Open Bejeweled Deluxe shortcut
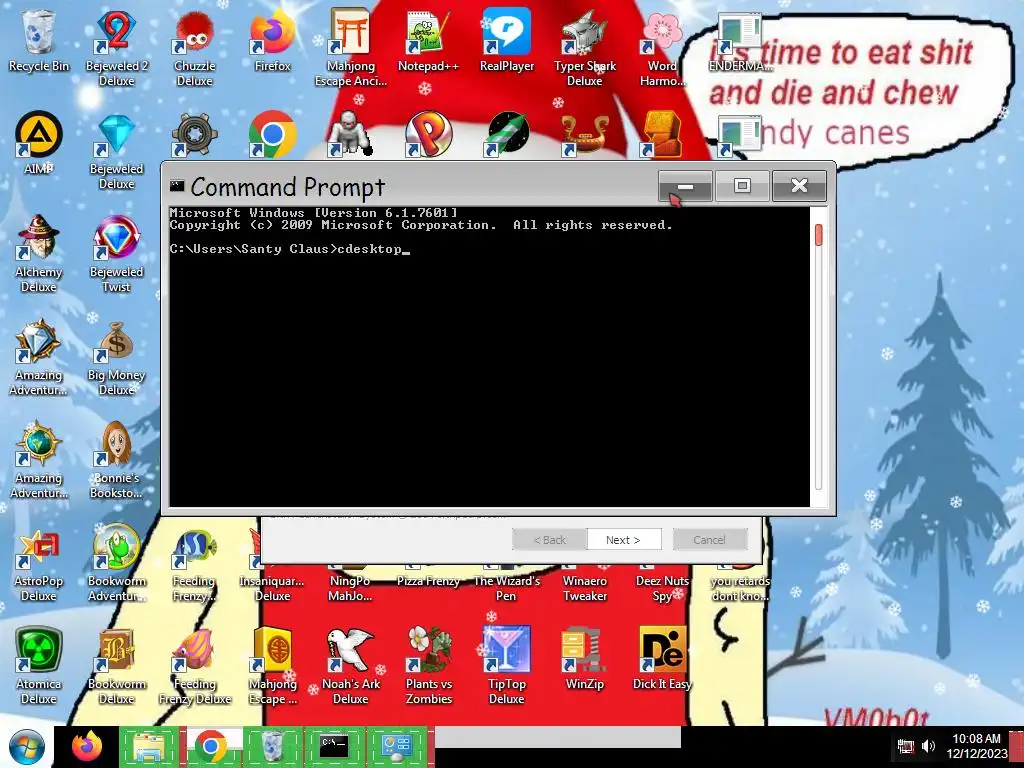The height and width of the screenshot is (768, 1024). 116,152
